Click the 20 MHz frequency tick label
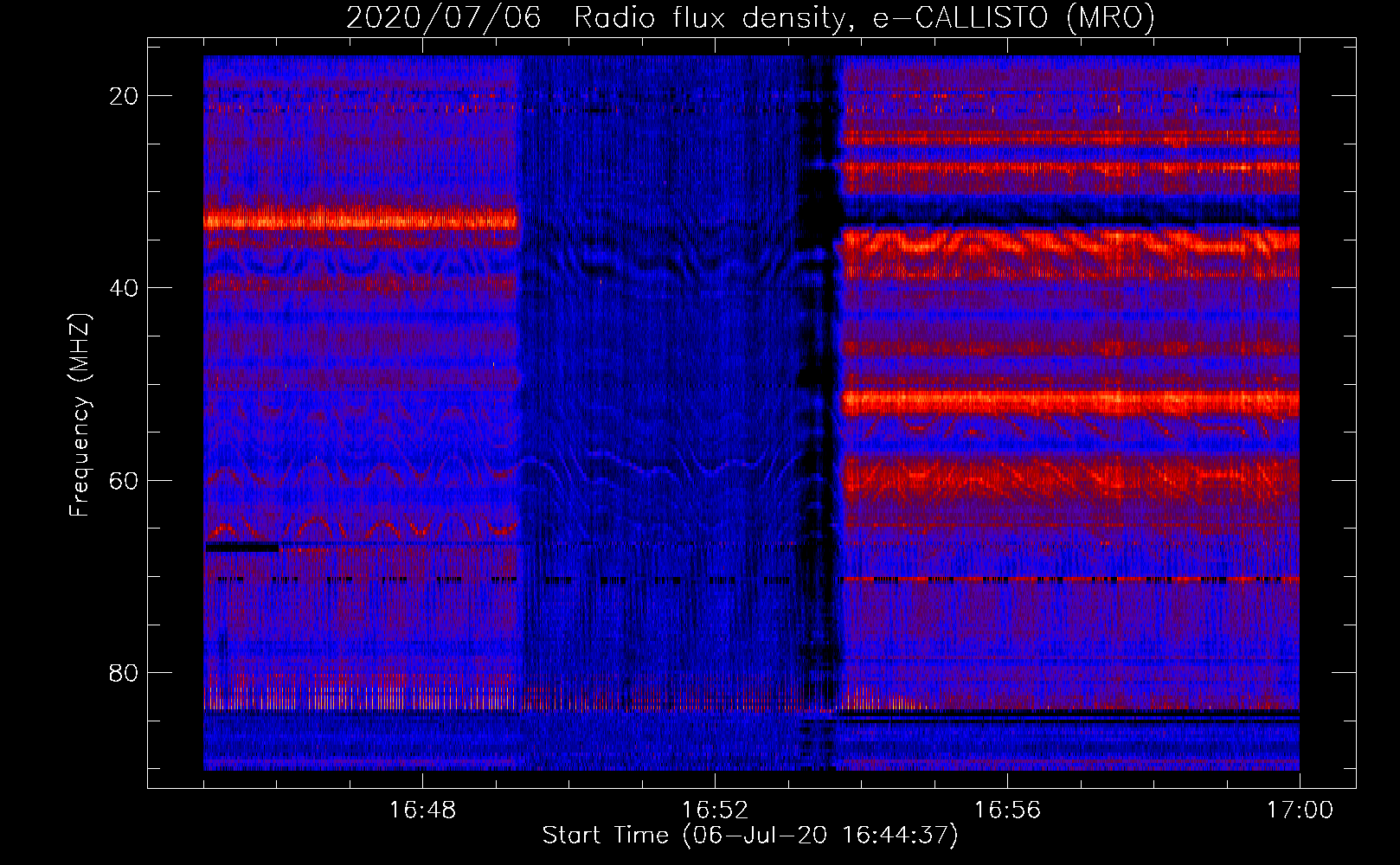Screen dimensions: 1400x865 (x=124, y=96)
